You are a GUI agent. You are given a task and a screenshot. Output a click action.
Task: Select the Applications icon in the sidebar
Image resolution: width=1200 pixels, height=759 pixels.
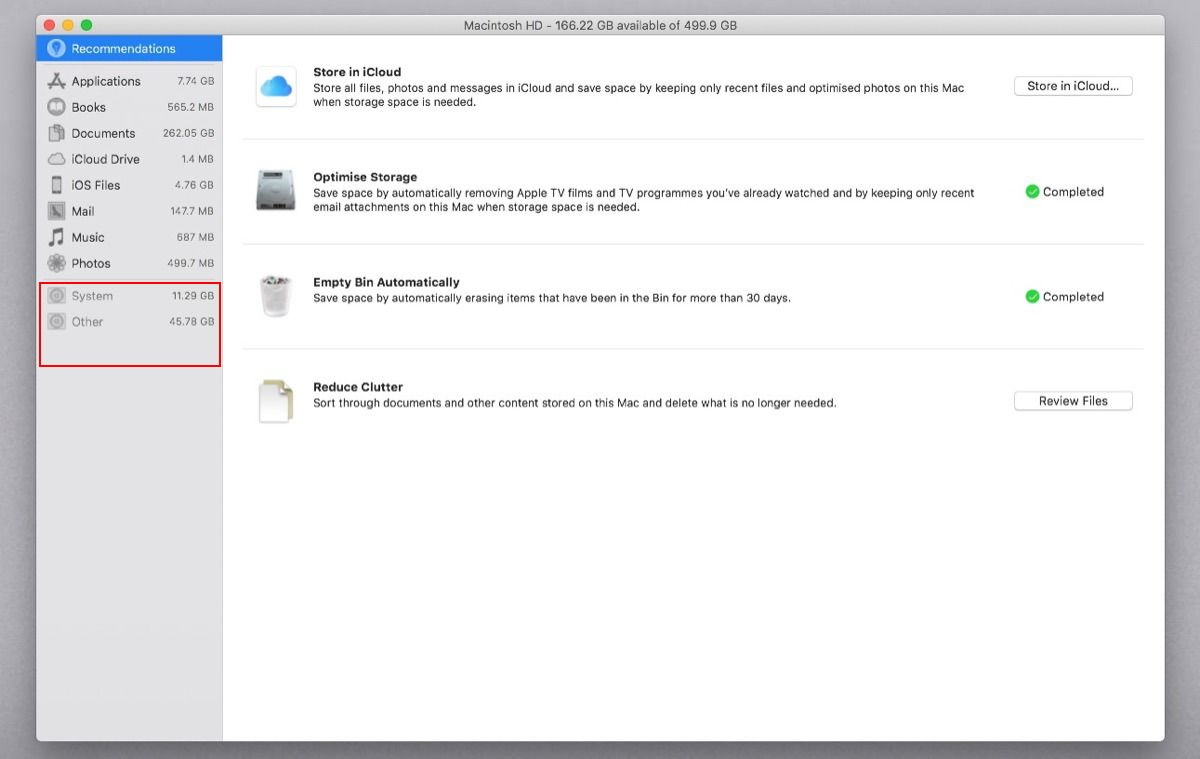click(x=57, y=81)
